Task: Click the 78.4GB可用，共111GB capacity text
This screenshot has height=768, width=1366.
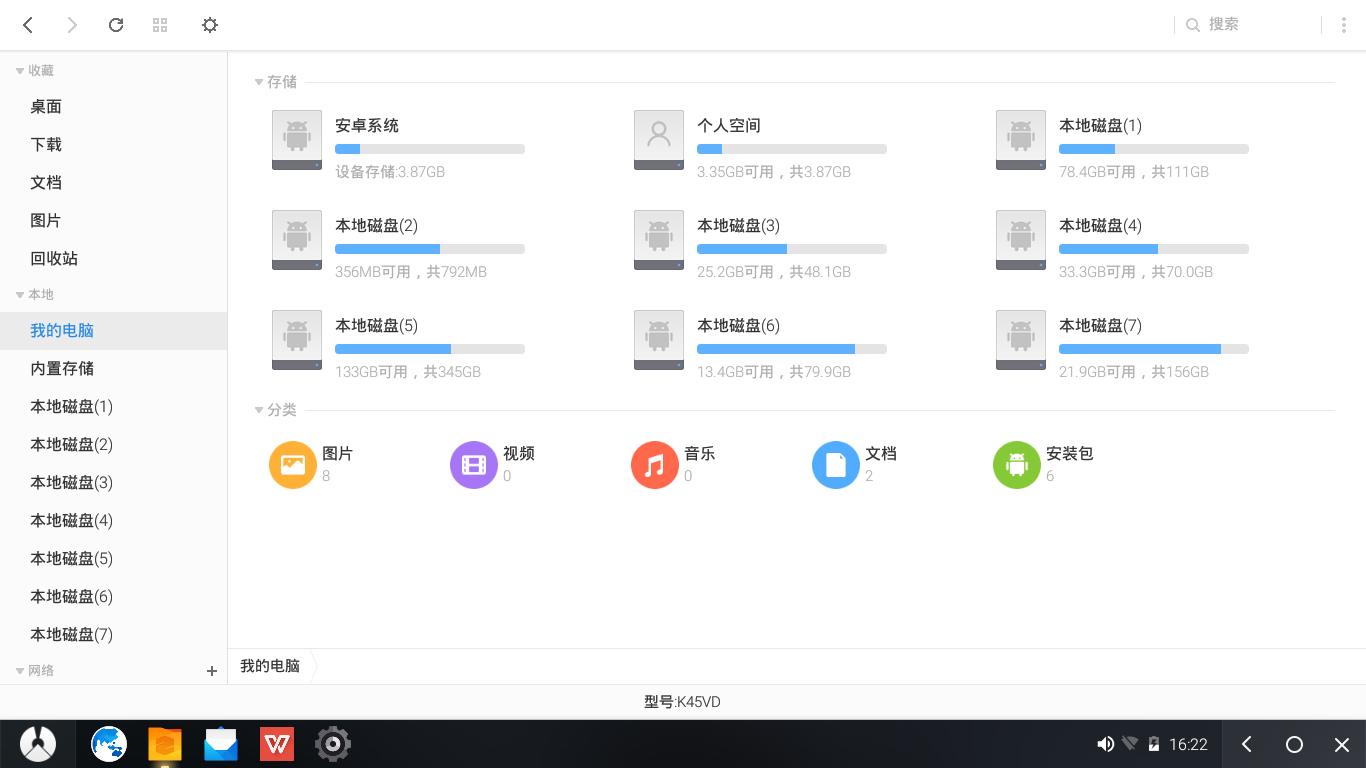Action: [1134, 172]
